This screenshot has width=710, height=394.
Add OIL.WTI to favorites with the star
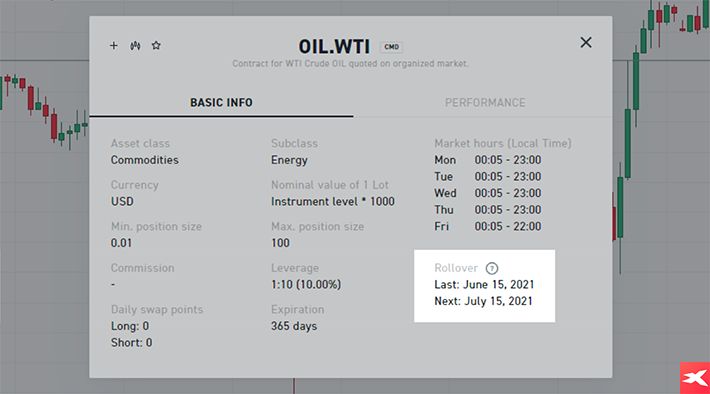click(x=156, y=45)
